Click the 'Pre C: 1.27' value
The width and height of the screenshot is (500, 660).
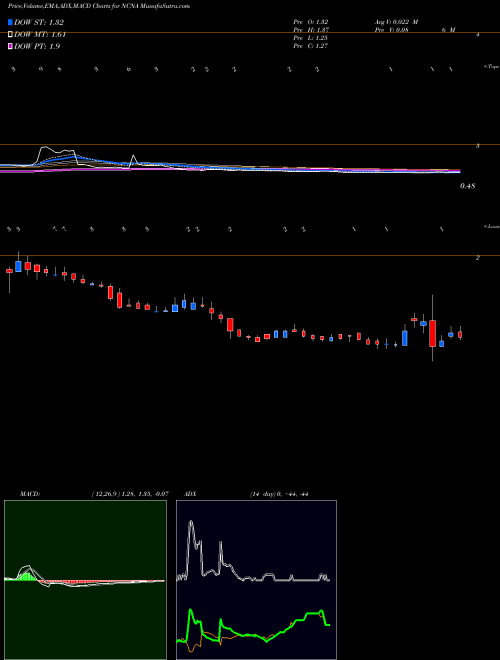(x=311, y=45)
